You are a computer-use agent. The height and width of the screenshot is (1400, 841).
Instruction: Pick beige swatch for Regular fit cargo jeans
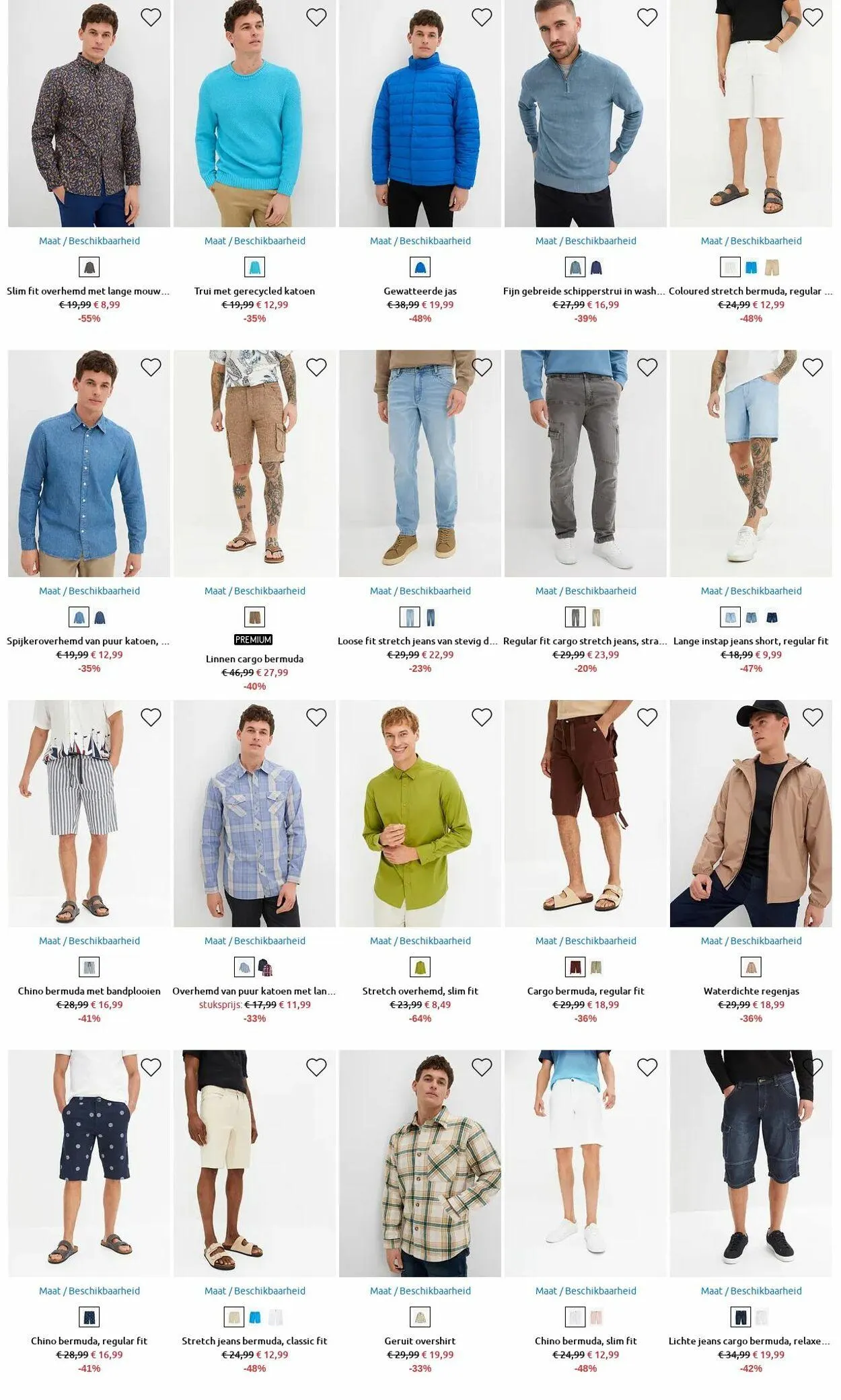(x=597, y=617)
